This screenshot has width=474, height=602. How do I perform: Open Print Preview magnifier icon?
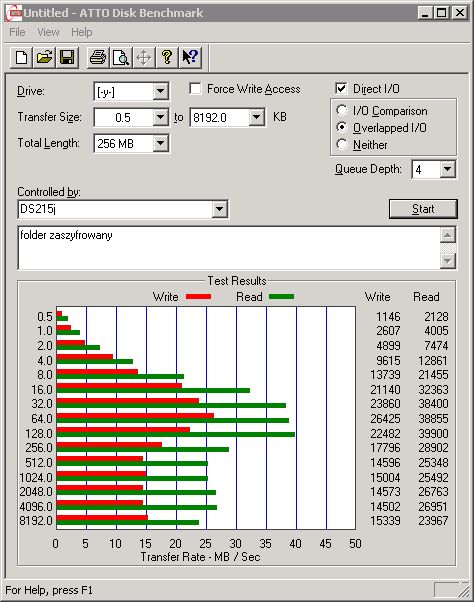pos(121,58)
